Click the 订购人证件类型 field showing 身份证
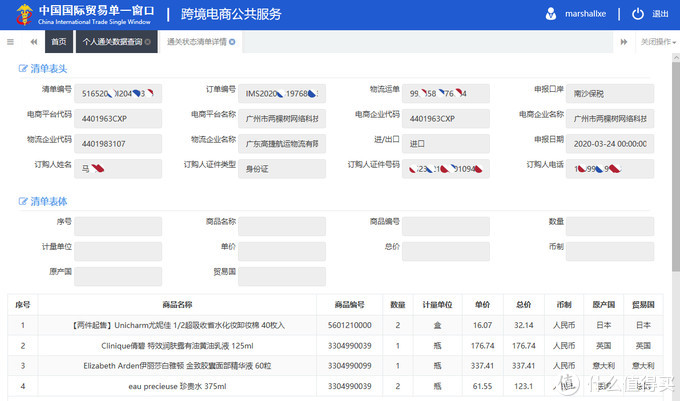Screen dimensions: 680x401 [x=282, y=169]
